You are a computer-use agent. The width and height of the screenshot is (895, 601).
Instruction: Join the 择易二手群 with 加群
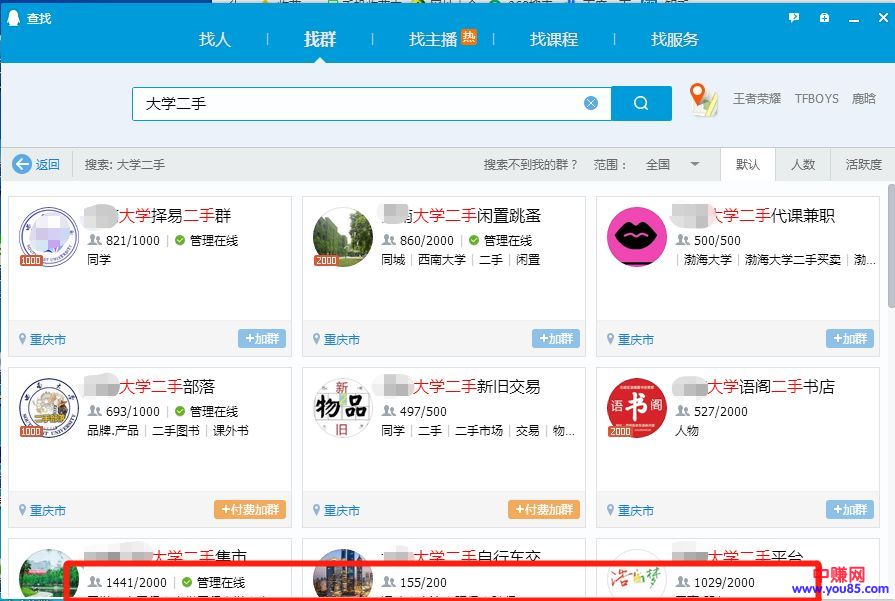262,339
